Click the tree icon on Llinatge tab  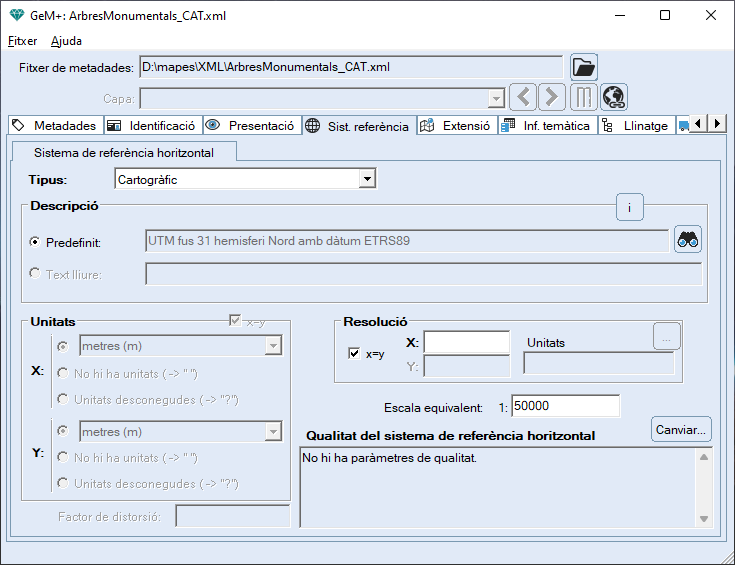[607, 125]
